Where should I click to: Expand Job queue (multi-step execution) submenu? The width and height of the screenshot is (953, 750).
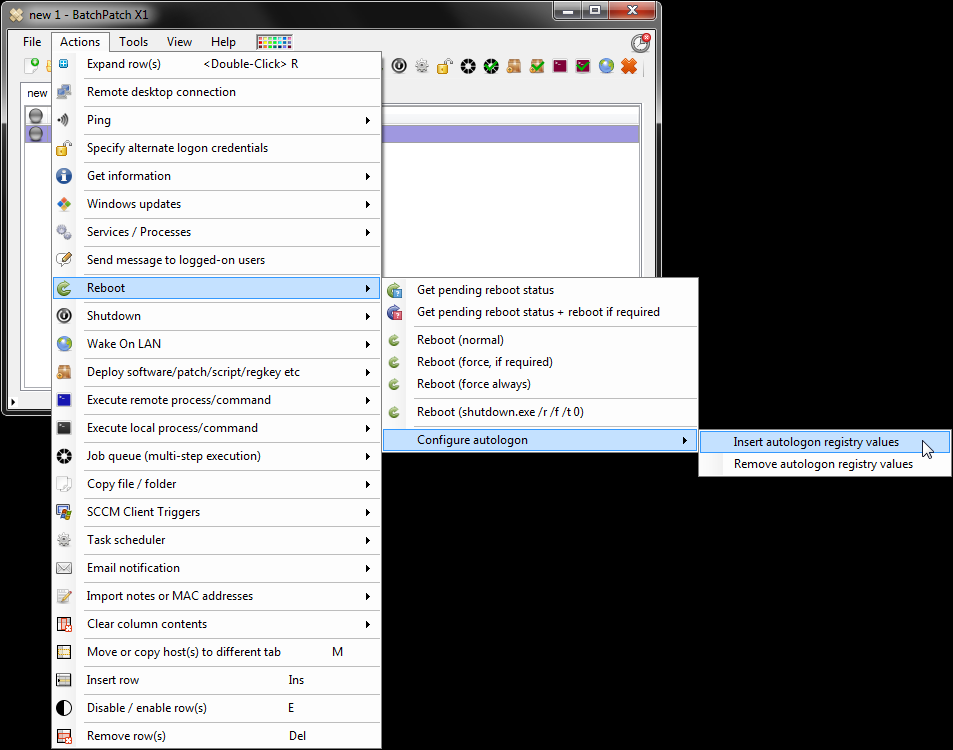(x=216, y=456)
